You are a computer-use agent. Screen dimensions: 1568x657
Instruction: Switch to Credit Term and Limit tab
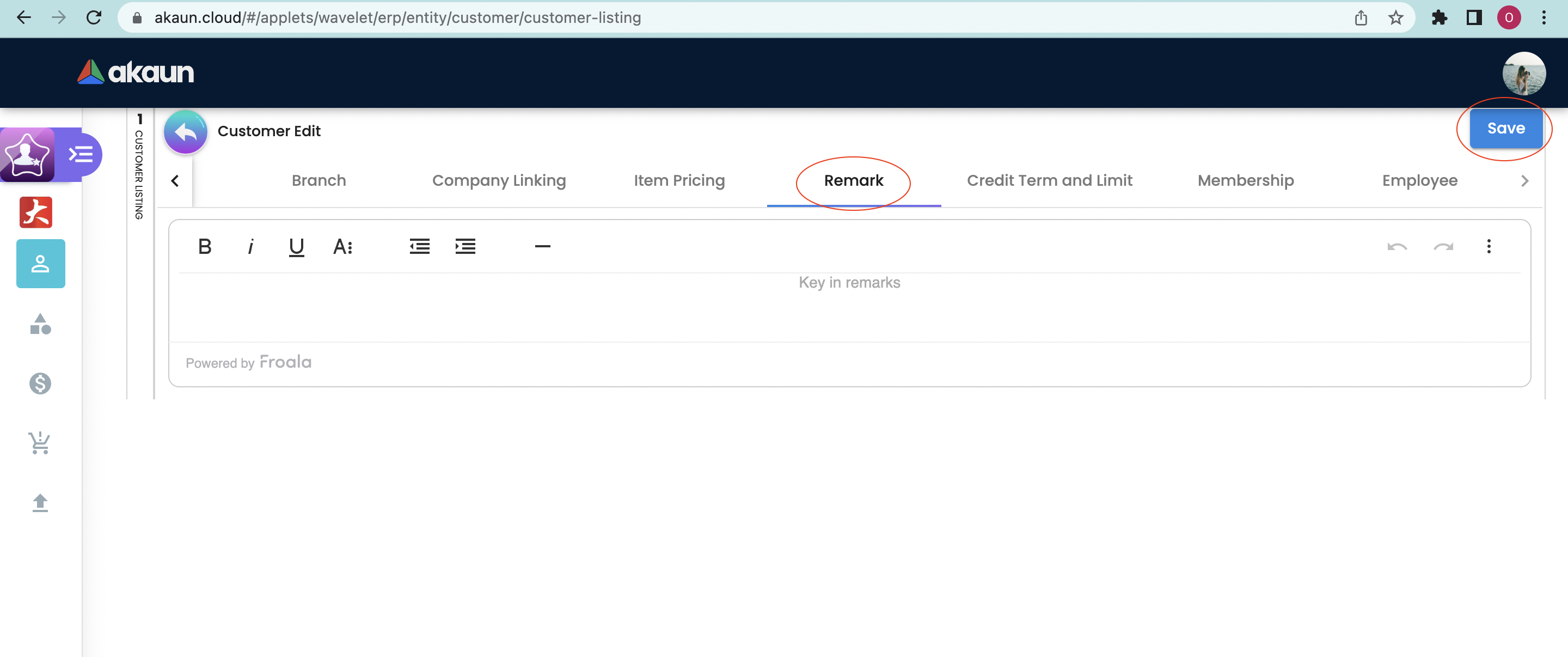point(1049,181)
